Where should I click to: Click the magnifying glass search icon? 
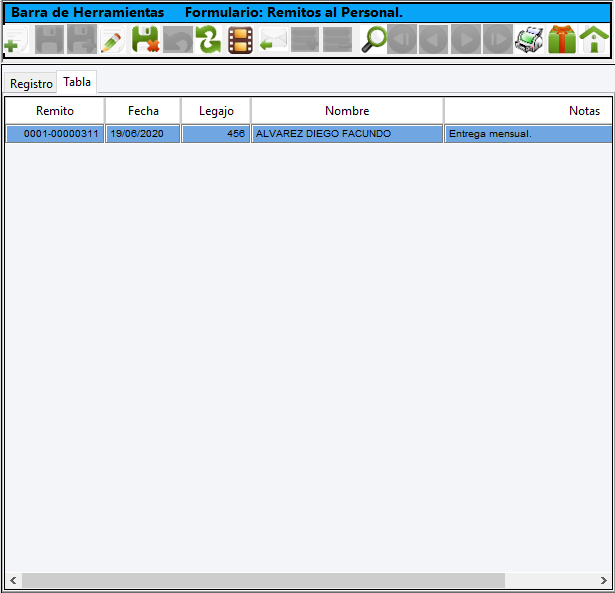(373, 40)
